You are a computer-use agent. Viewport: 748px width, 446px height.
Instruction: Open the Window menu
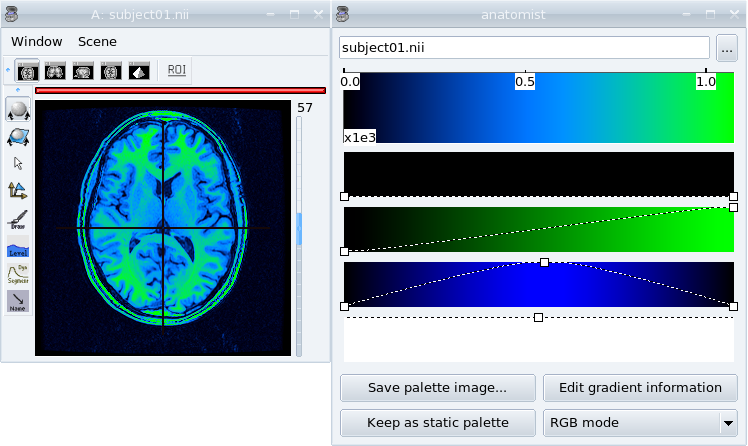[37, 41]
